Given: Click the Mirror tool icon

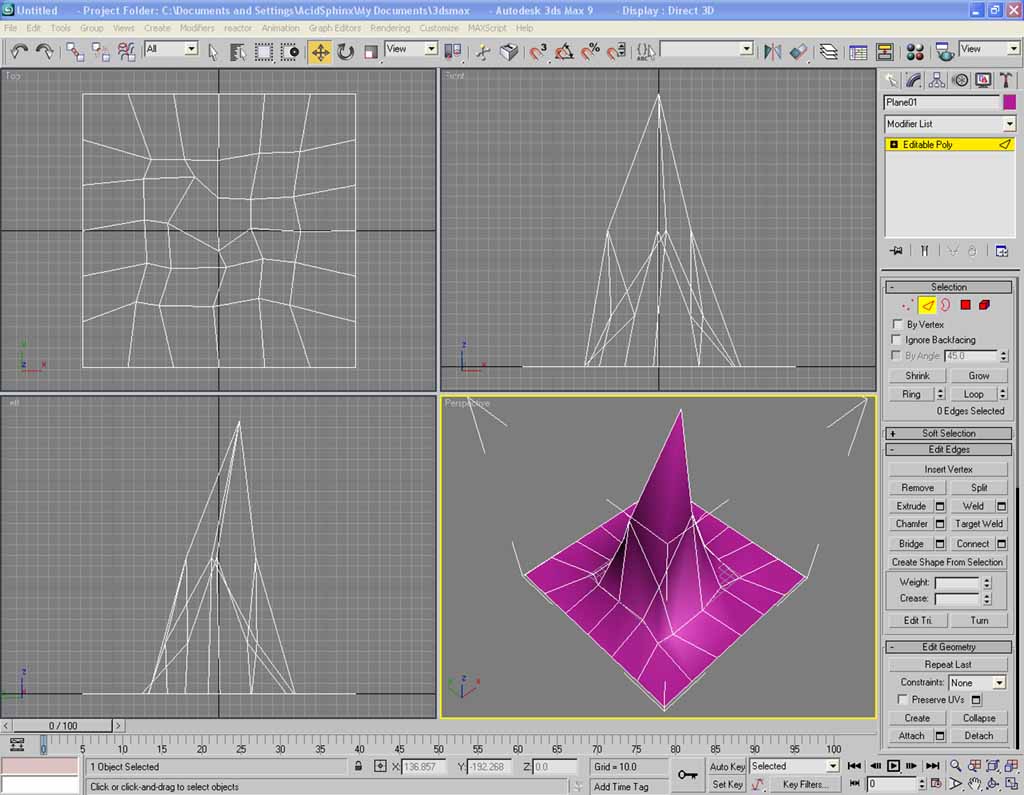Looking at the screenshot, I should tap(772, 51).
